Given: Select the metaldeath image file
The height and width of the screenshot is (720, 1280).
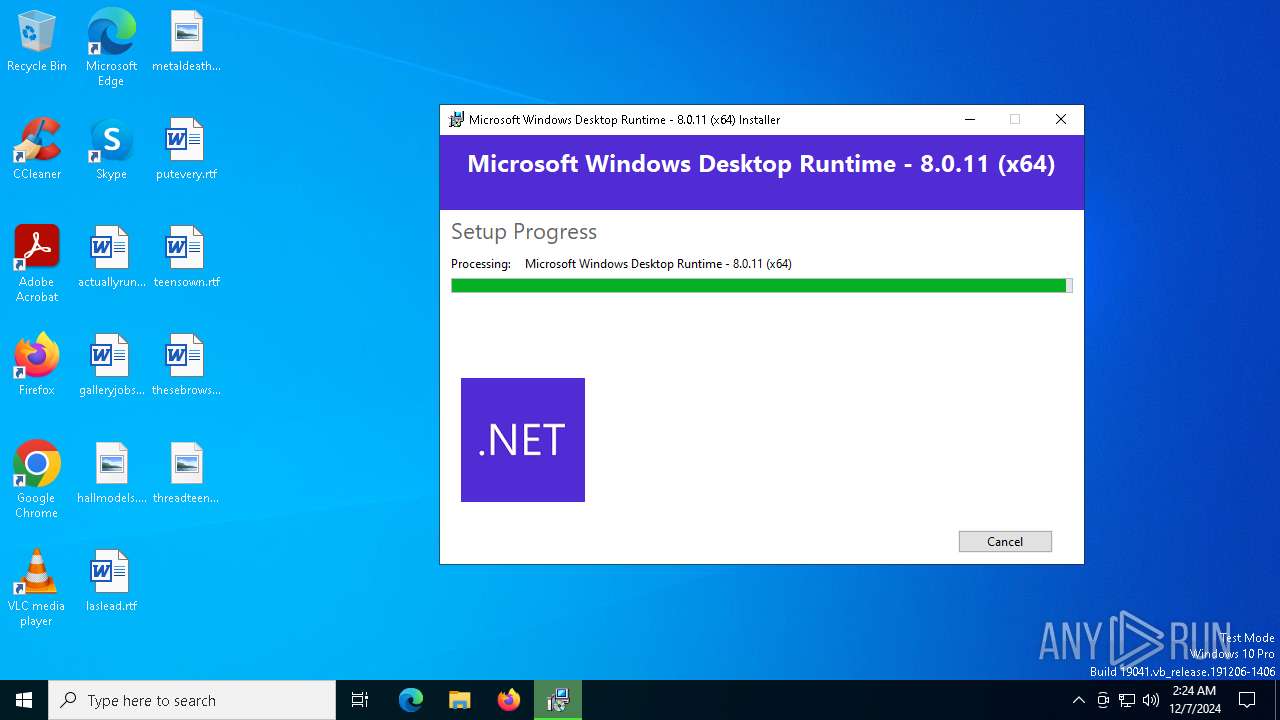Looking at the screenshot, I should (x=186, y=42).
